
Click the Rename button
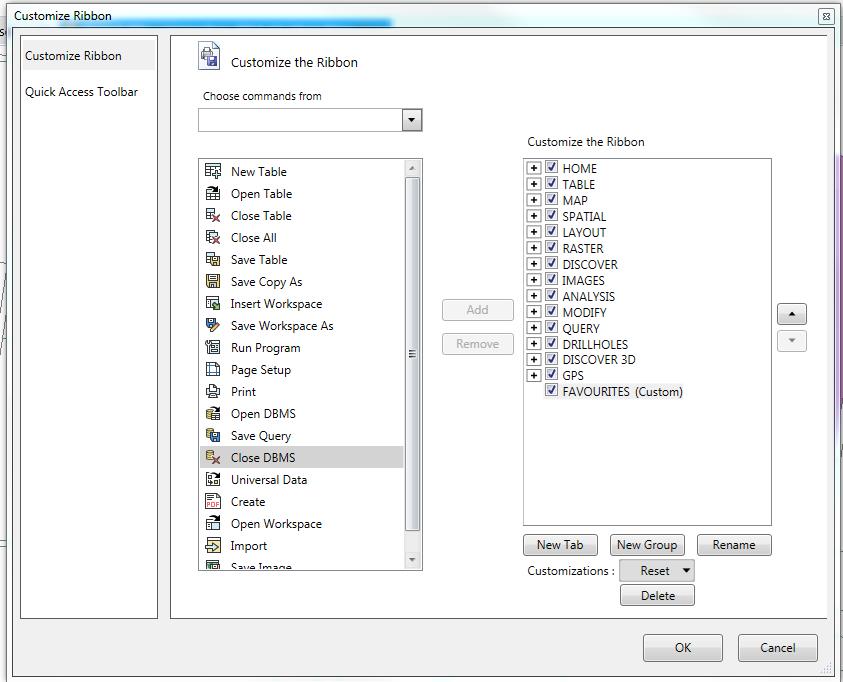[x=734, y=545]
